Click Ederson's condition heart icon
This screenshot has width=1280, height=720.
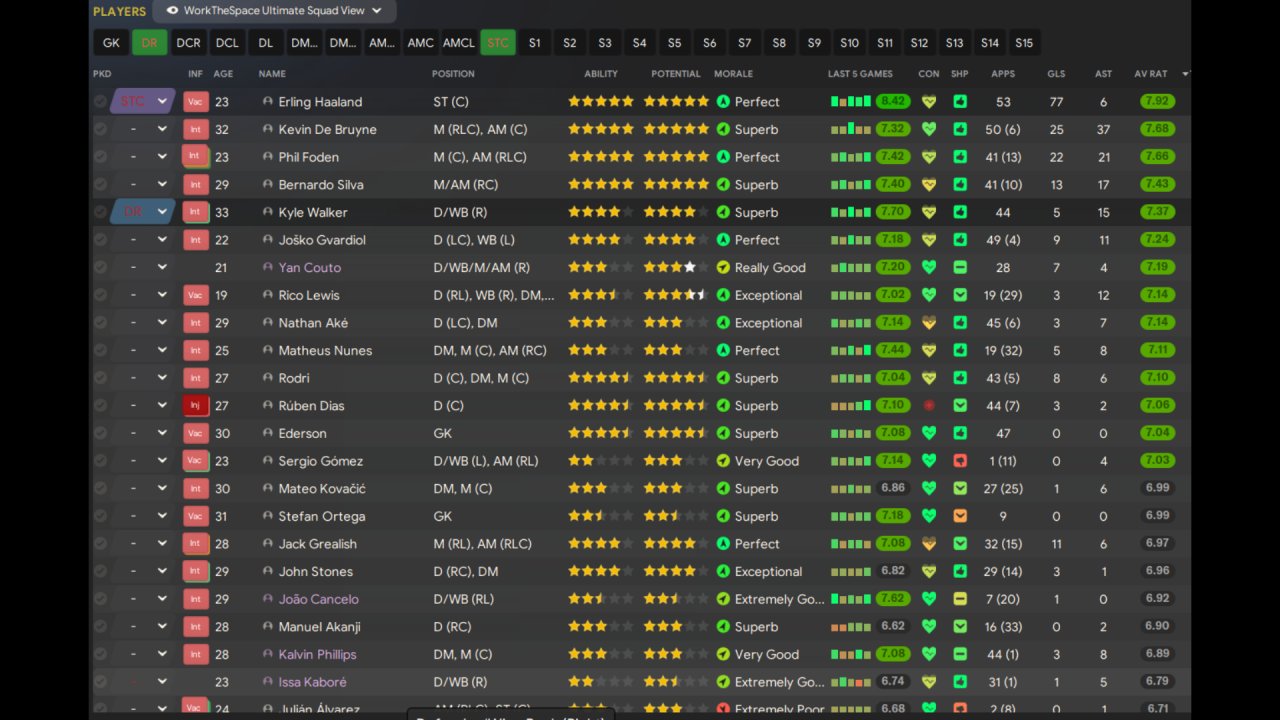point(929,433)
